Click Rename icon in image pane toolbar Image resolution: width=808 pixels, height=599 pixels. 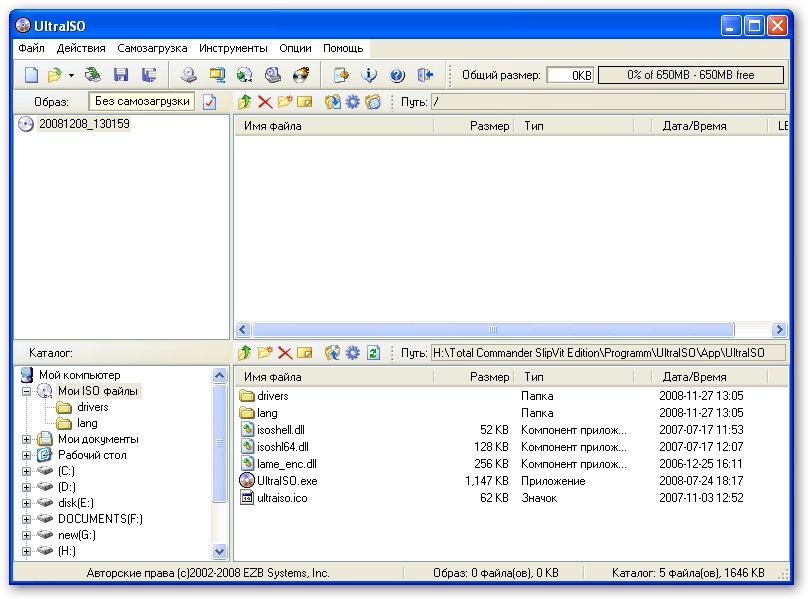coord(305,102)
